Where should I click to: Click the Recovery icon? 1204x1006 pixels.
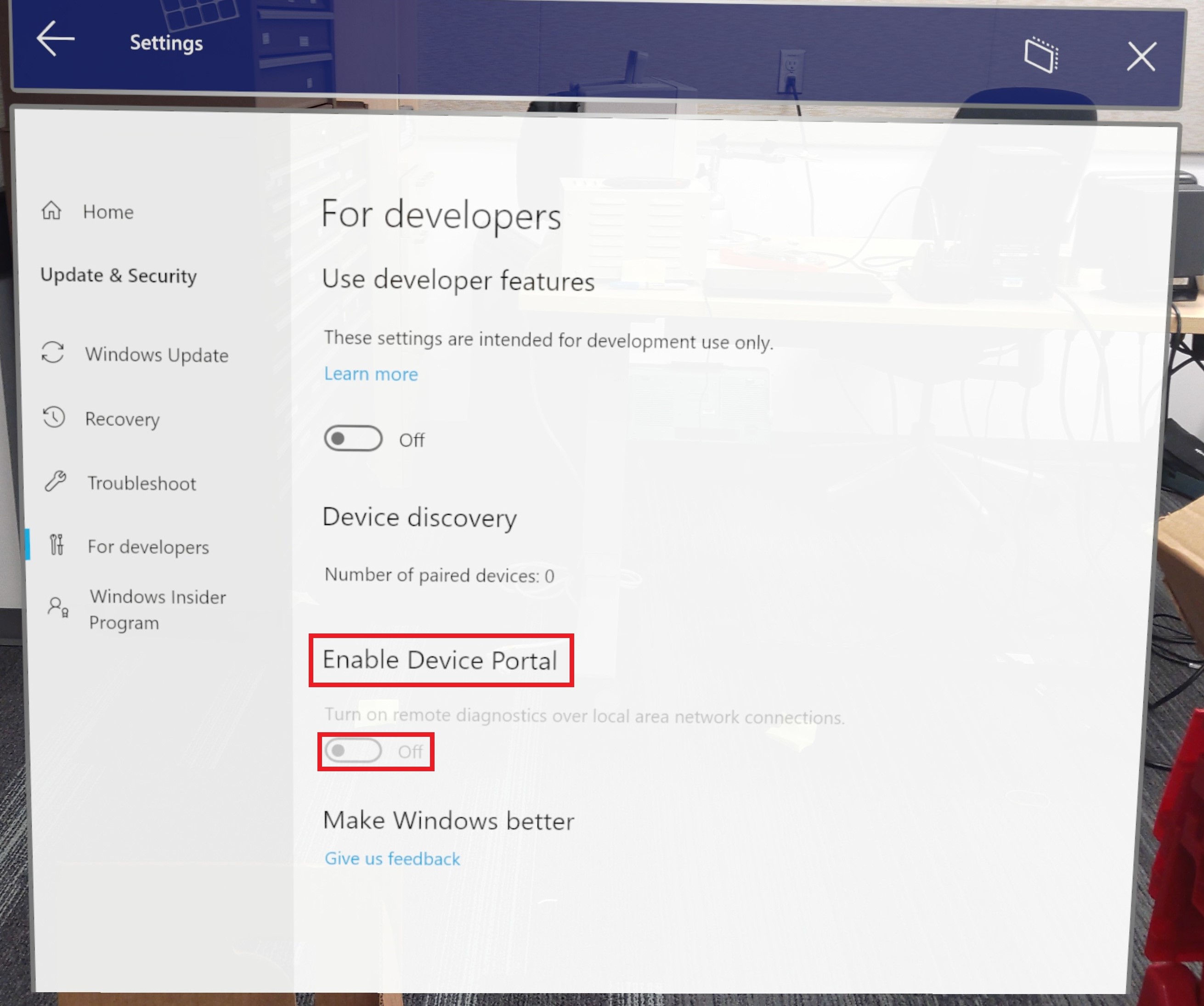pos(54,417)
